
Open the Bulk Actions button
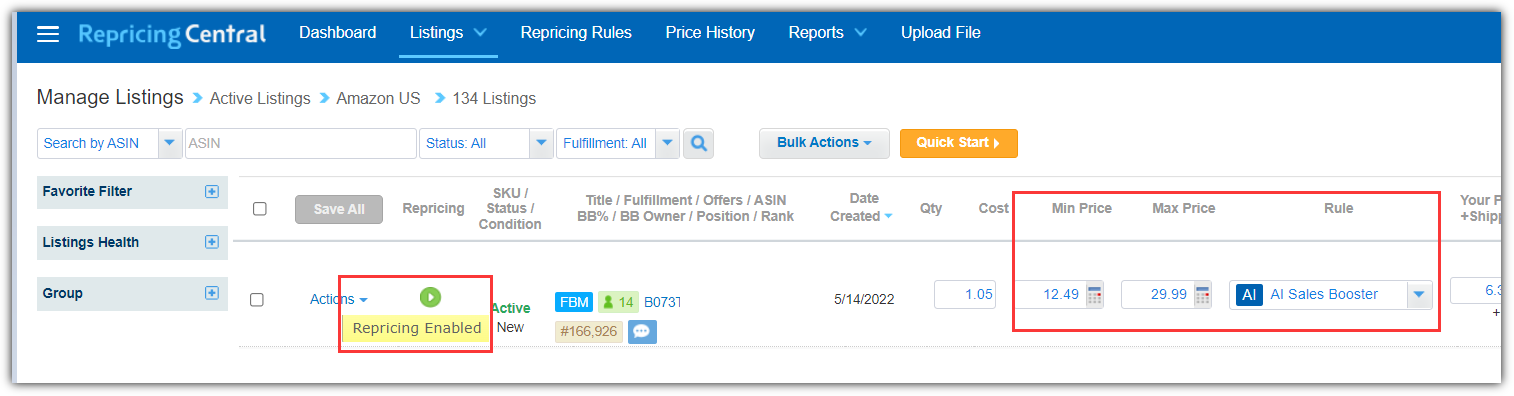pos(824,143)
